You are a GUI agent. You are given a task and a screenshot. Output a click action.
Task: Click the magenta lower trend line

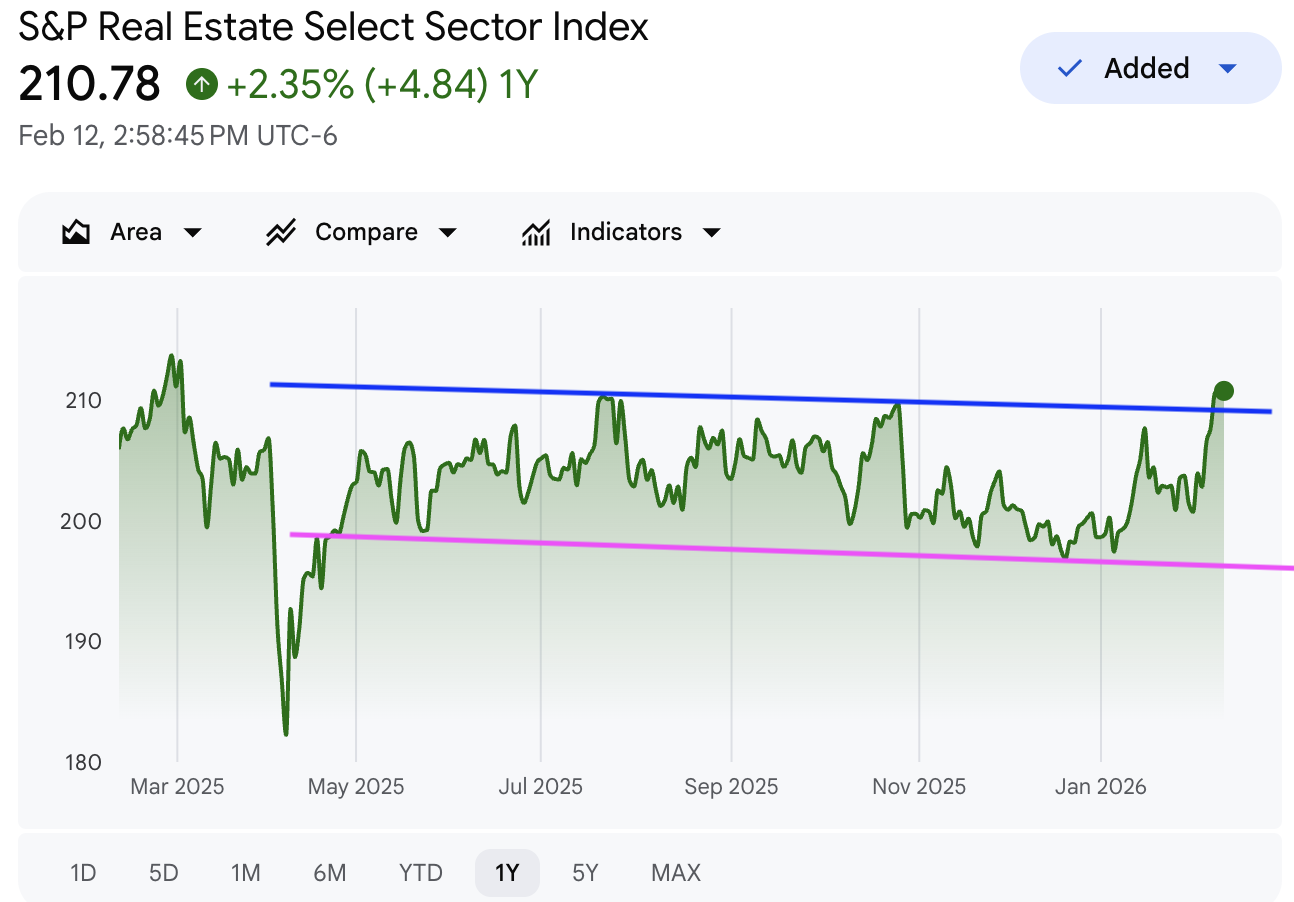700,549
